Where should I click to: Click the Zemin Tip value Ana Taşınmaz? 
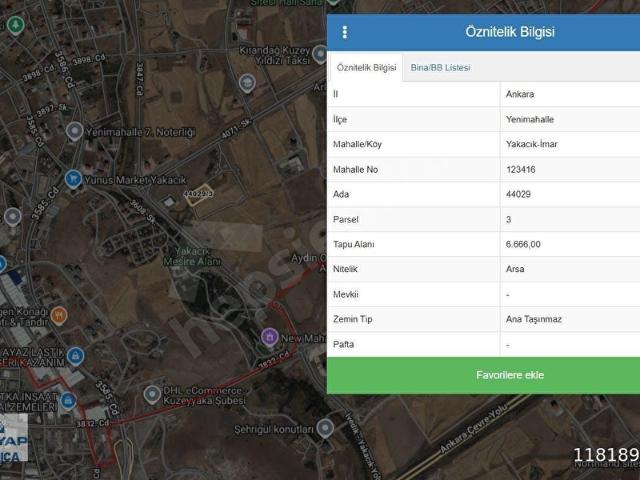pyautogui.click(x=533, y=319)
